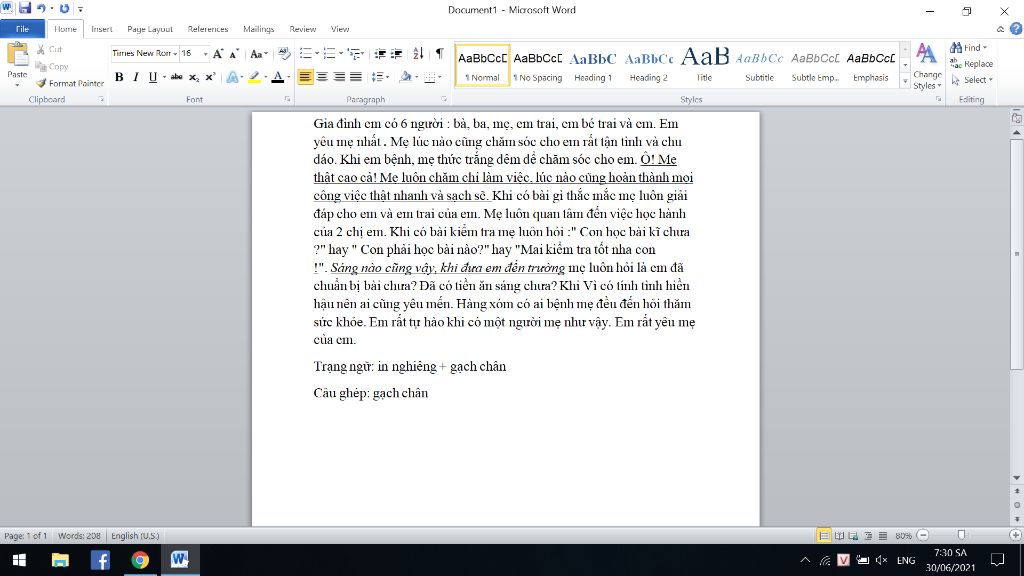Open the Select dropdown in Editing
Viewport: 1024px width, 576px height.
[x=972, y=80]
